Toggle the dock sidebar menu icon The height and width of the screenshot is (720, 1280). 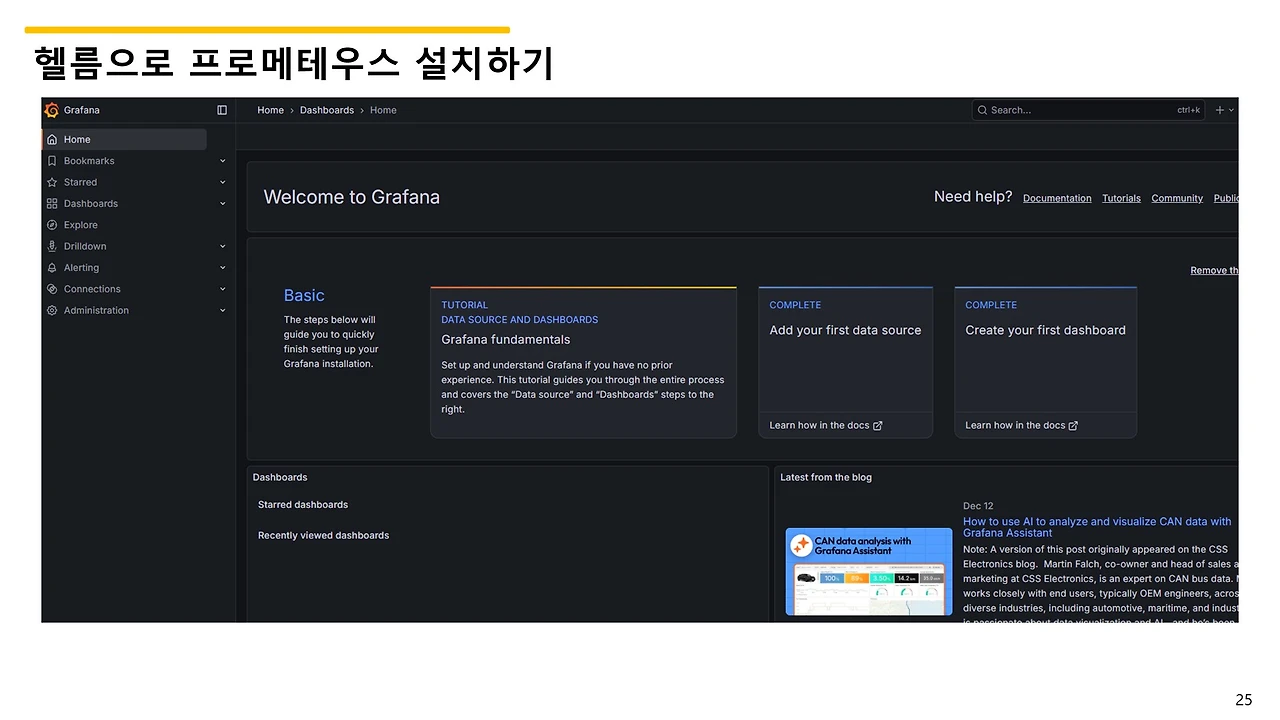point(222,110)
